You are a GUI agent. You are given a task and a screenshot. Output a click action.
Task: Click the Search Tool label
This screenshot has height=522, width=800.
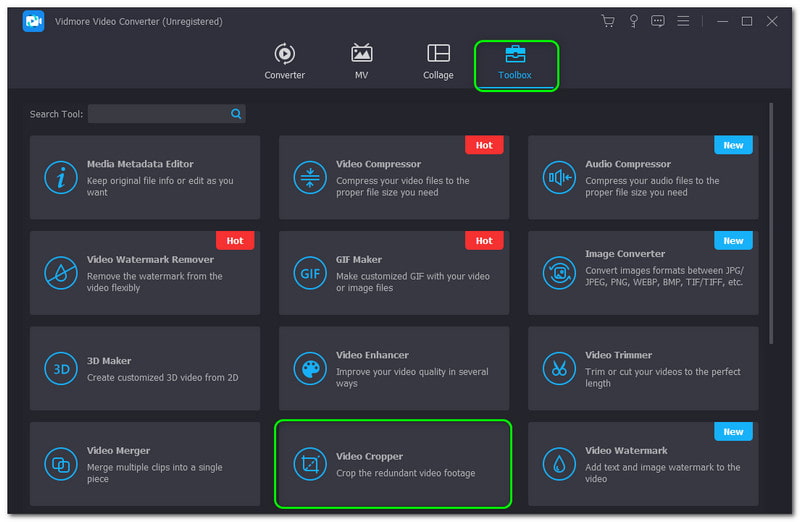(x=56, y=114)
